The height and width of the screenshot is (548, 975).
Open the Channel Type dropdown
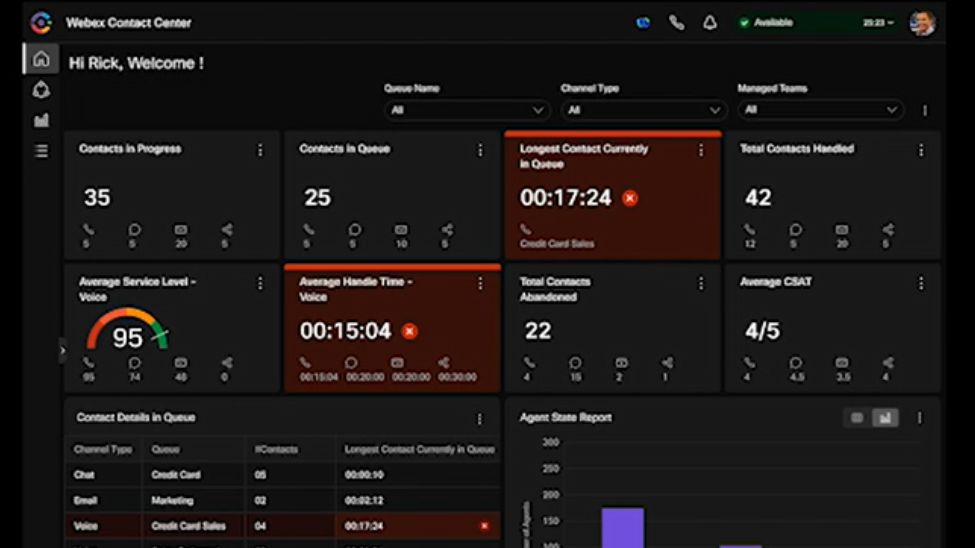click(x=644, y=110)
